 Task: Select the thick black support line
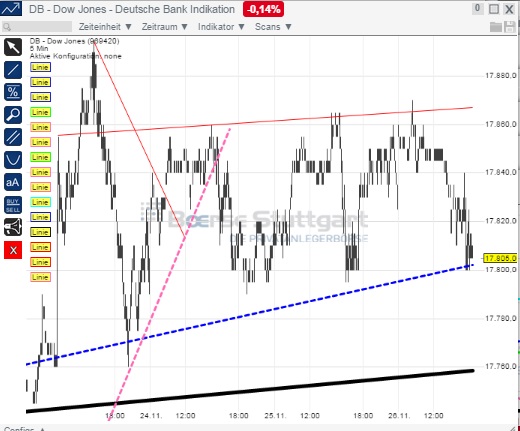tap(250, 391)
